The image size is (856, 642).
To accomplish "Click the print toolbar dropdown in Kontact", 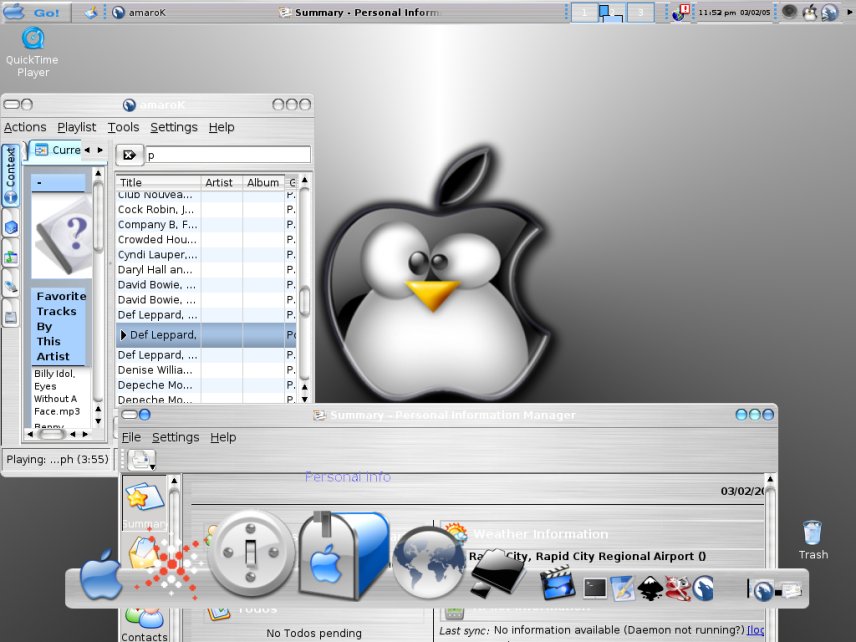I will point(142,460).
